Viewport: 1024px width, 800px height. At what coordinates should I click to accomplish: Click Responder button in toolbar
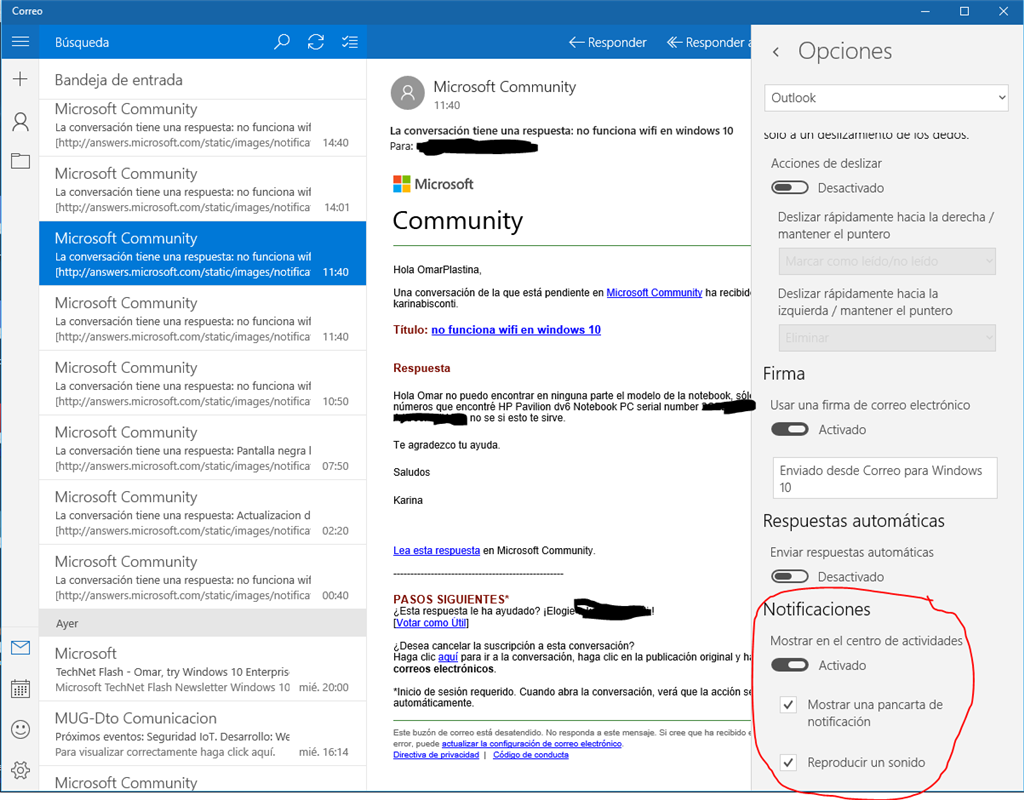tap(607, 42)
